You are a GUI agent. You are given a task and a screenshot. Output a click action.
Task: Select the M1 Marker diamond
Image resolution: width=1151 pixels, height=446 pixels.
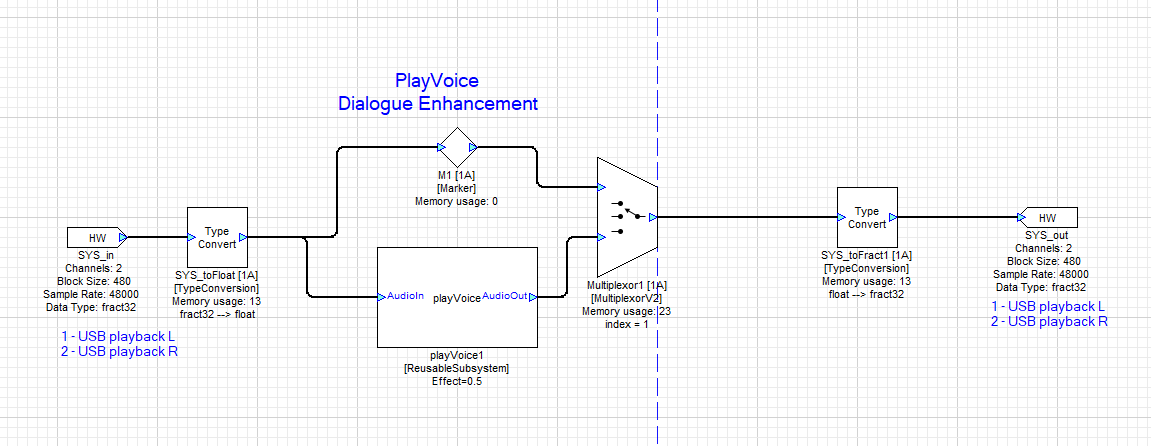pyautogui.click(x=457, y=147)
